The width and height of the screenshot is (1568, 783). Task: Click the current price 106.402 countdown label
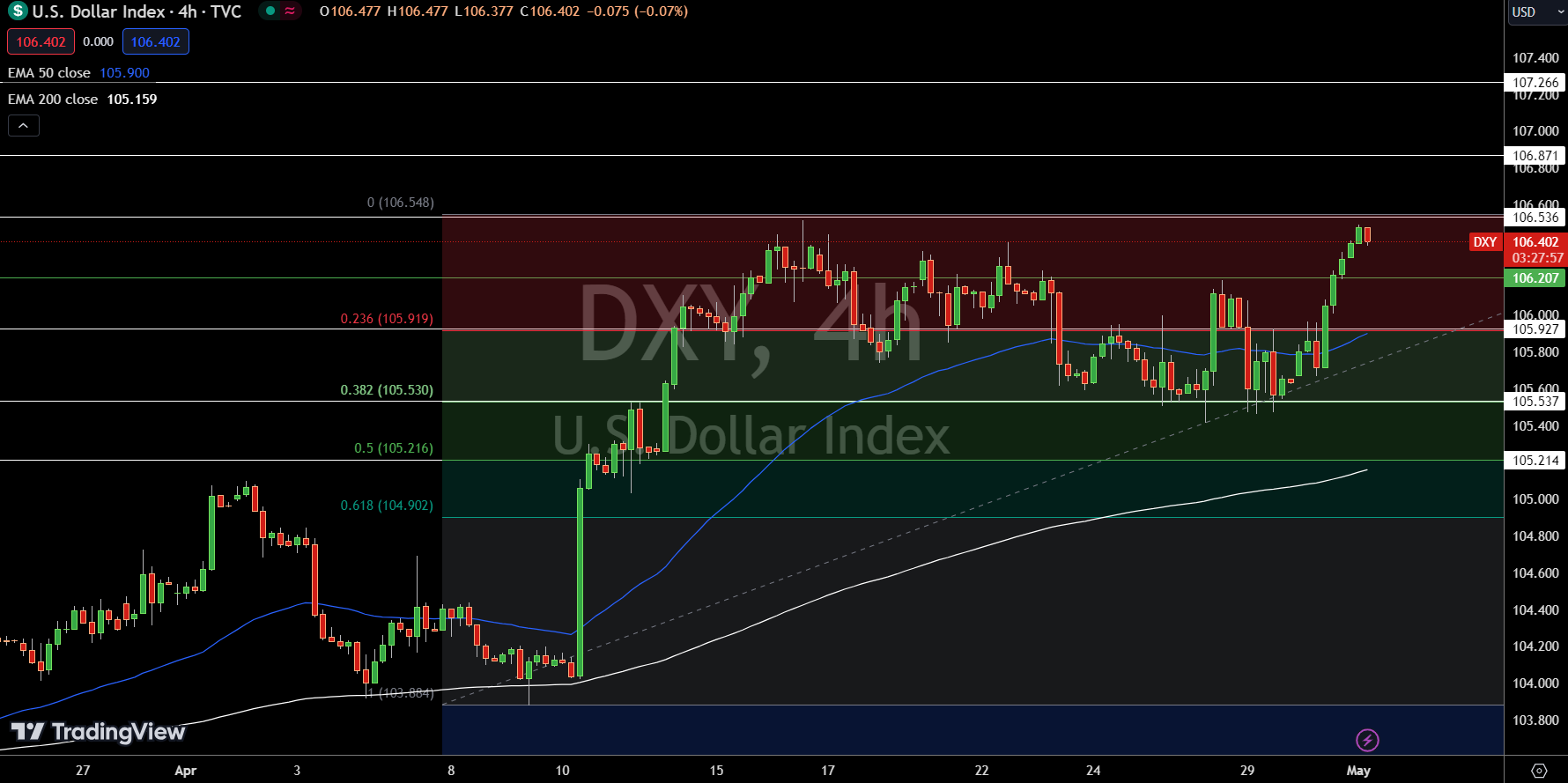coord(1535,250)
